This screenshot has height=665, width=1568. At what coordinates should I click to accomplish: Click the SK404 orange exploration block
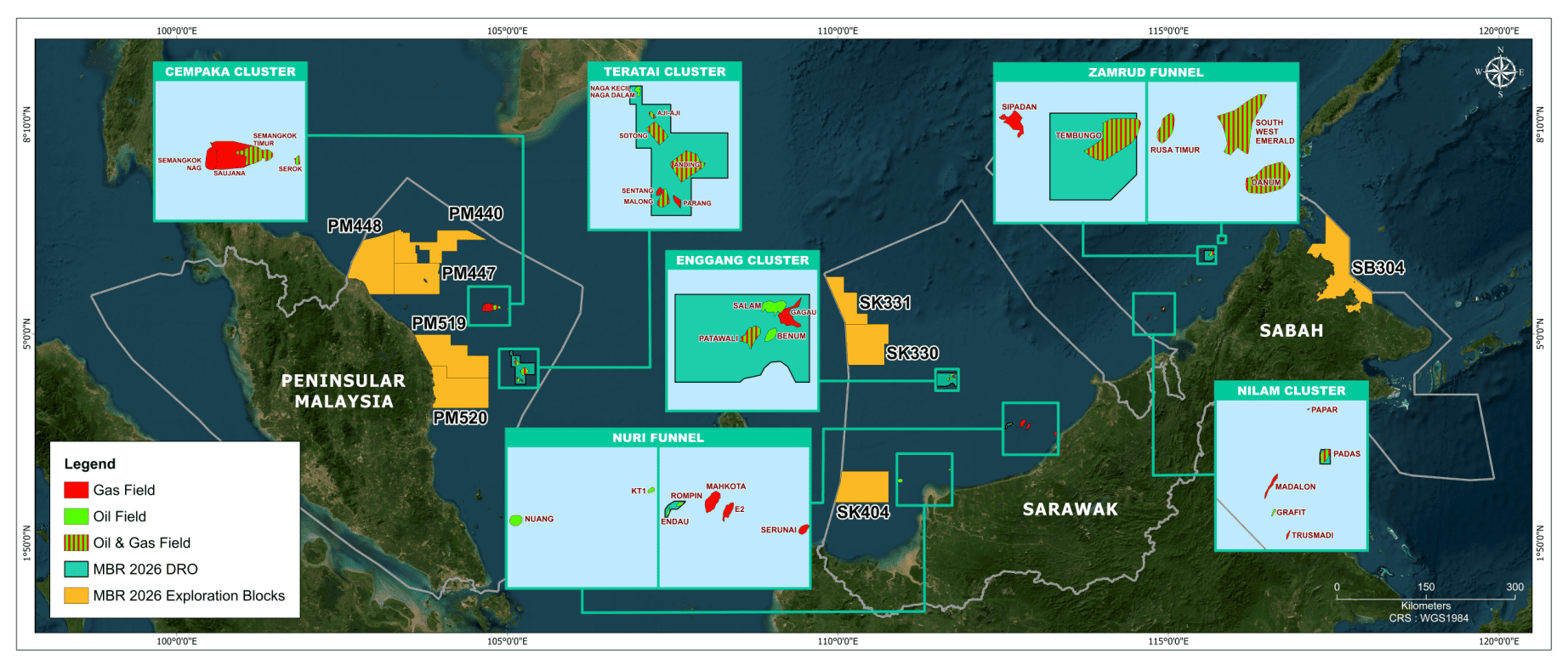pyautogui.click(x=862, y=487)
